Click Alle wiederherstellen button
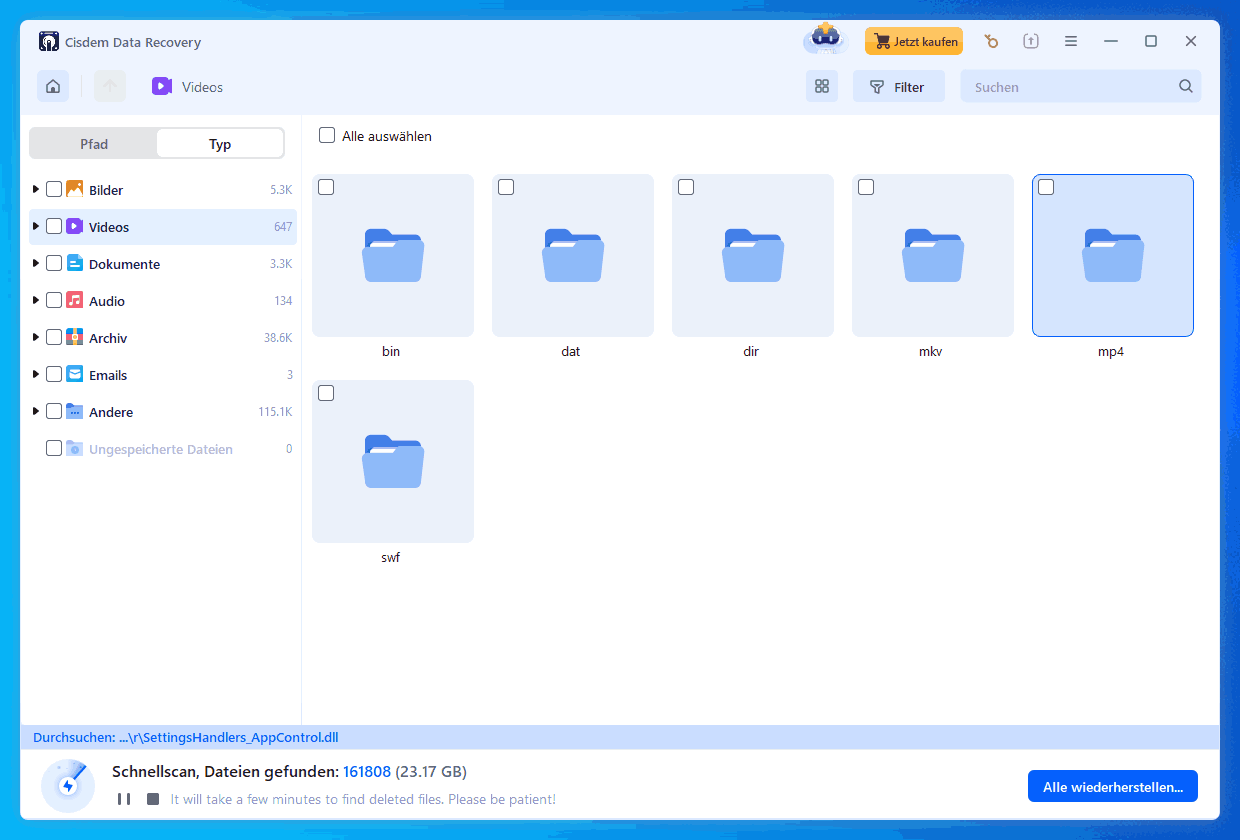 coord(1113,786)
